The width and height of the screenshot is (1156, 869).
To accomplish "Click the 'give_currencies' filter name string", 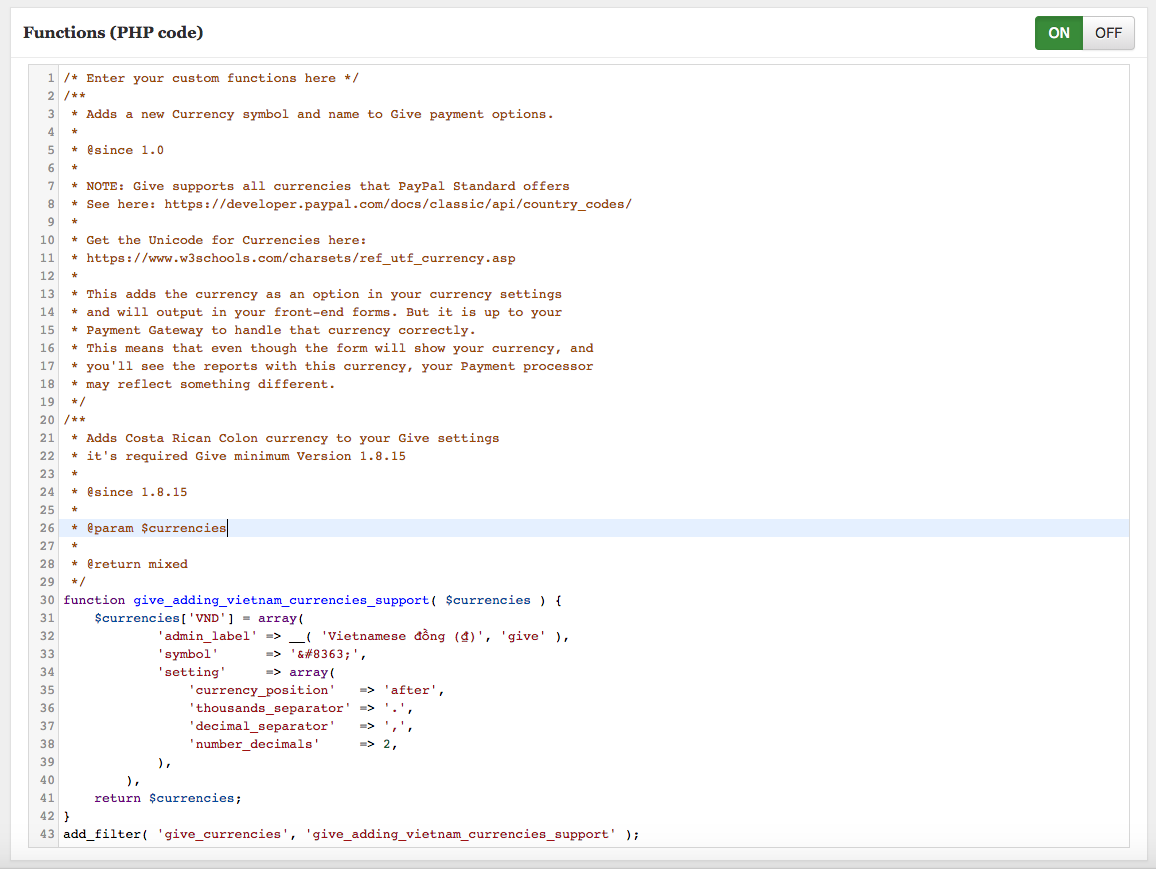I will 223,834.
